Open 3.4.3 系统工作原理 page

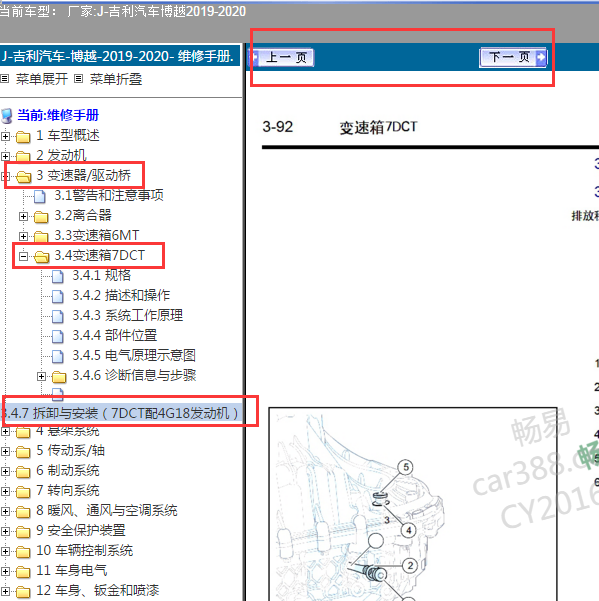(x=128, y=315)
